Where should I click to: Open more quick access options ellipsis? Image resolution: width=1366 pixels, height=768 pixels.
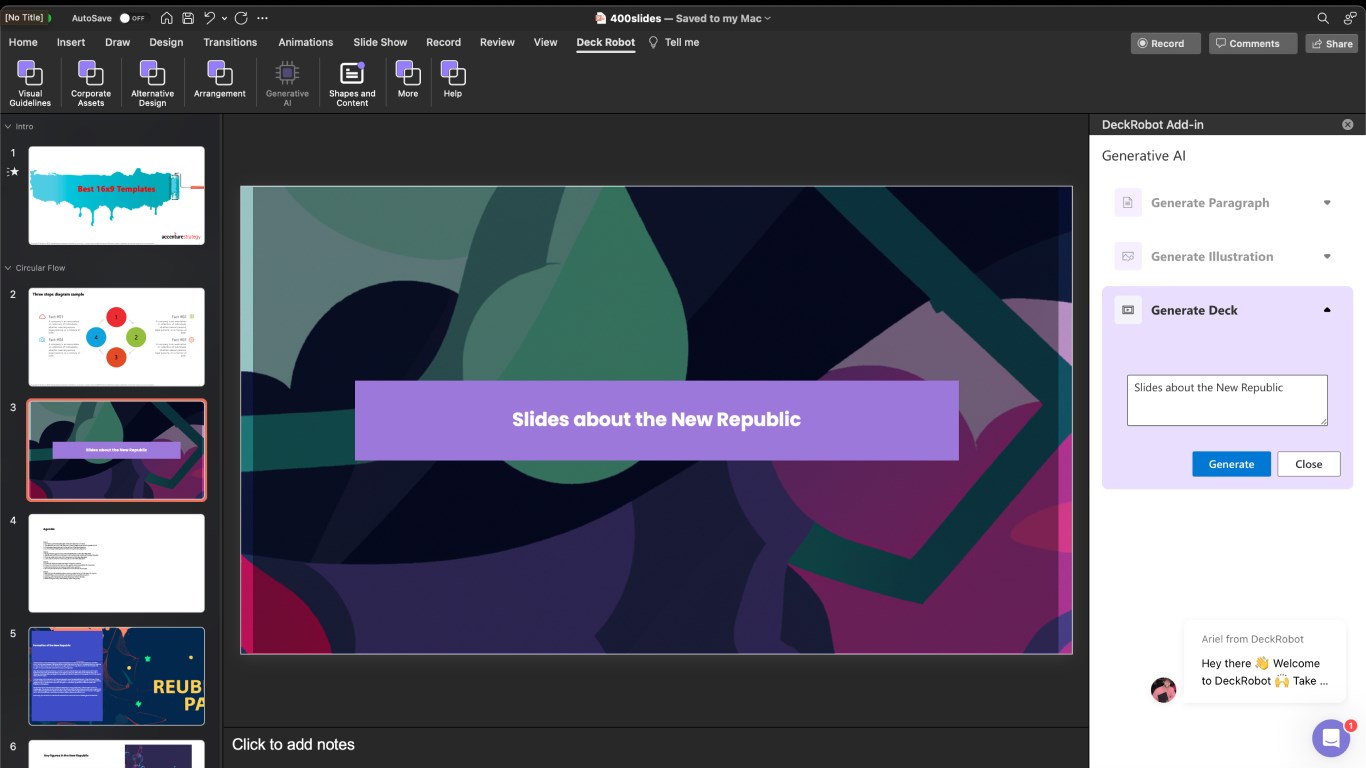pyautogui.click(x=262, y=18)
